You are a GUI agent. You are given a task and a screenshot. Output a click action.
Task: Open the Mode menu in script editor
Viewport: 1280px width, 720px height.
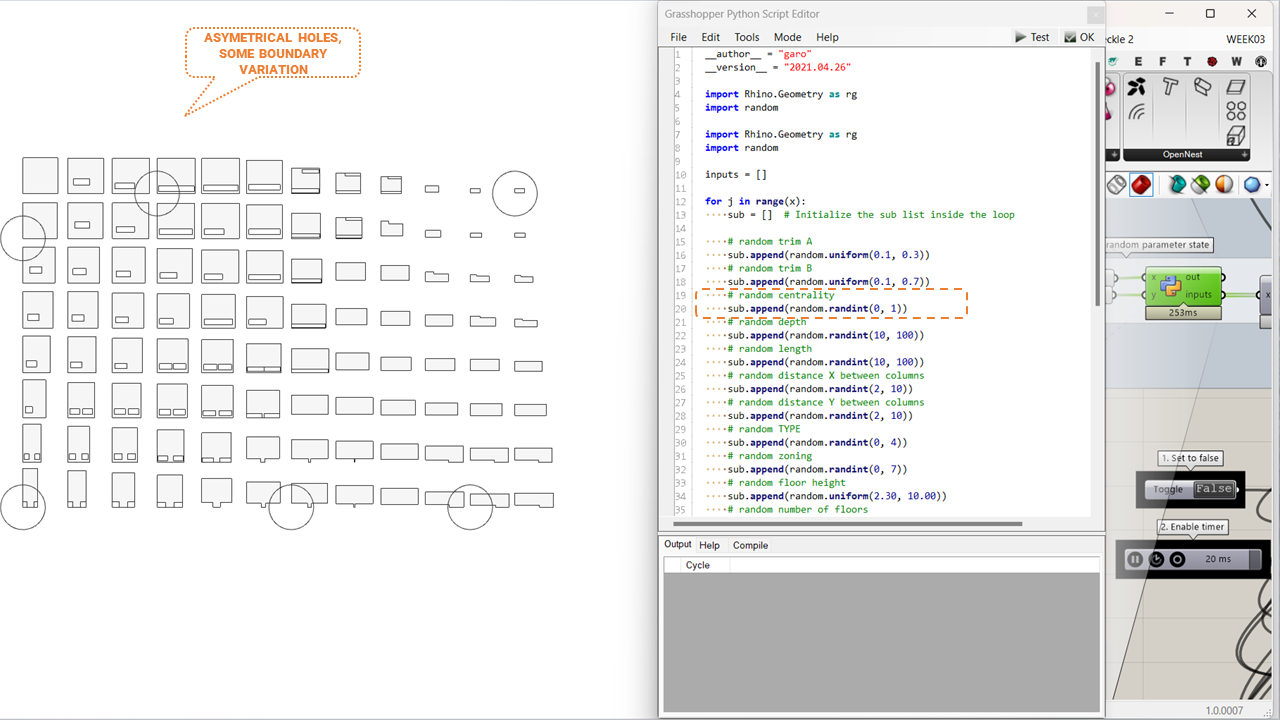pos(787,37)
